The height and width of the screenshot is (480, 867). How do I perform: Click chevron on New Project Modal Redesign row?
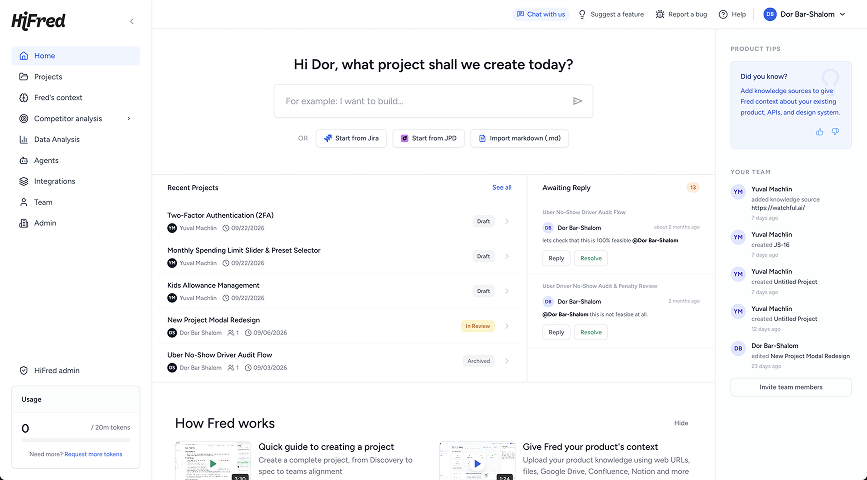507,326
